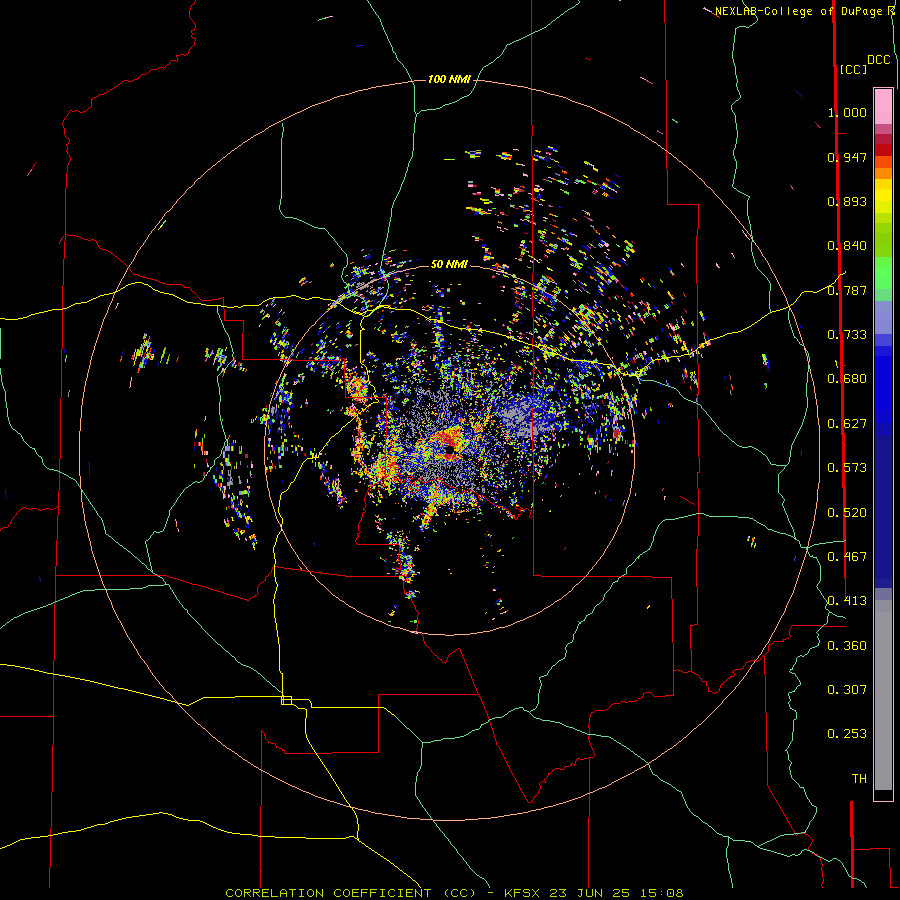Click the TH threshold label

pyautogui.click(x=859, y=779)
